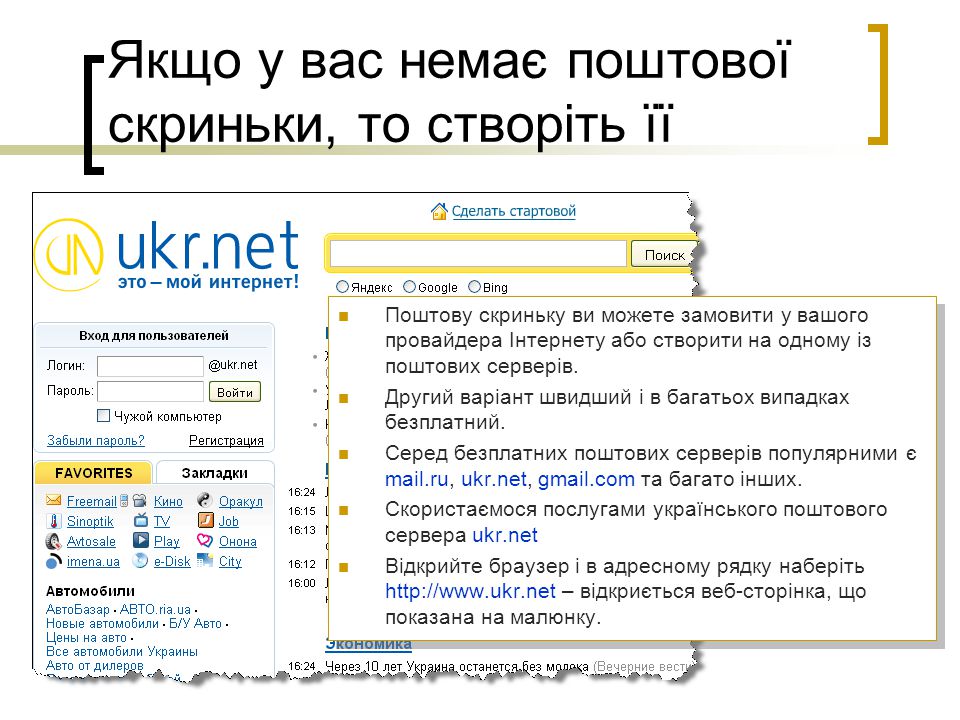Open the e-Disk link

pos(172,561)
